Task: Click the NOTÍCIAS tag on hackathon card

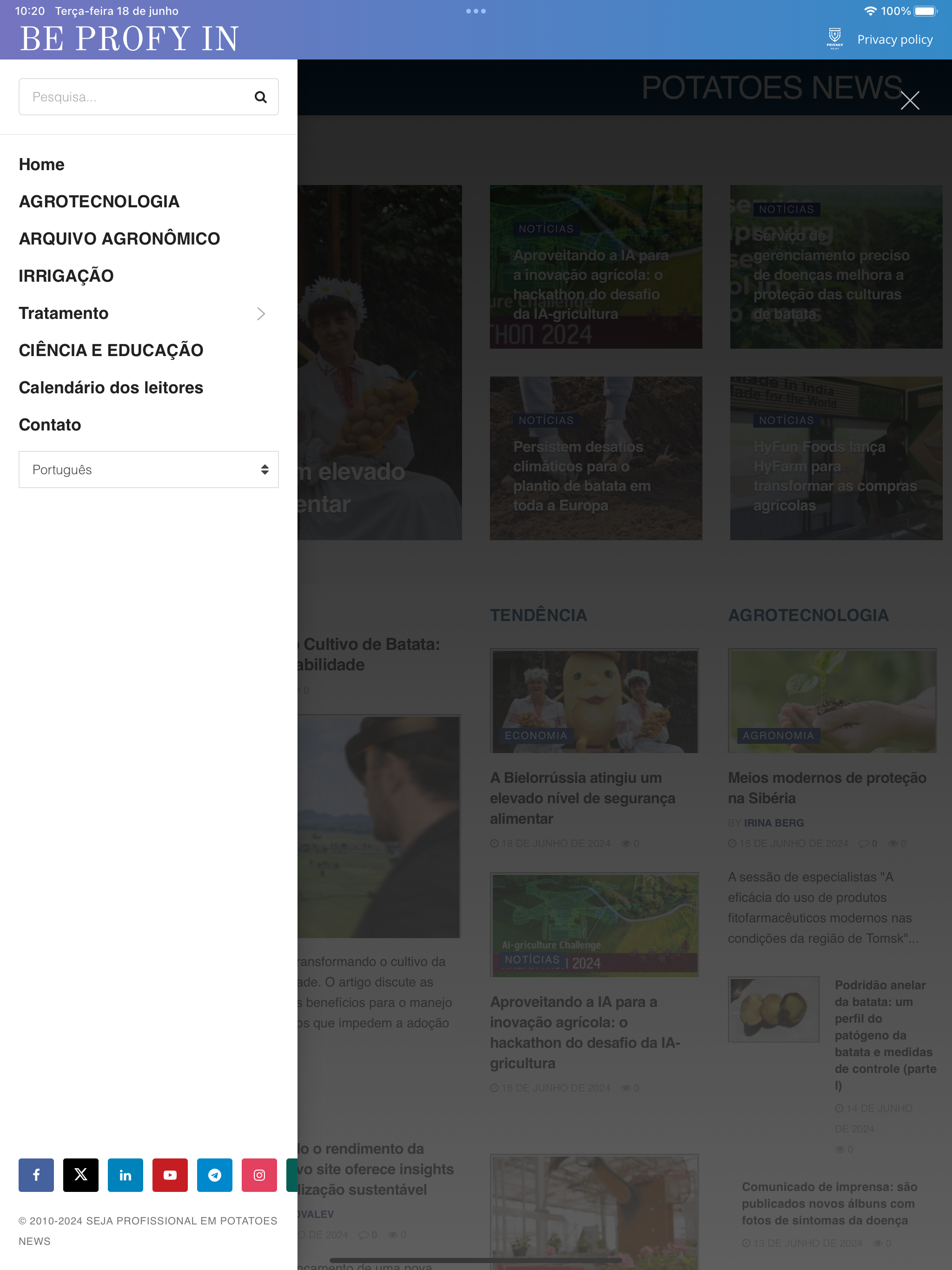Action: [x=546, y=229]
